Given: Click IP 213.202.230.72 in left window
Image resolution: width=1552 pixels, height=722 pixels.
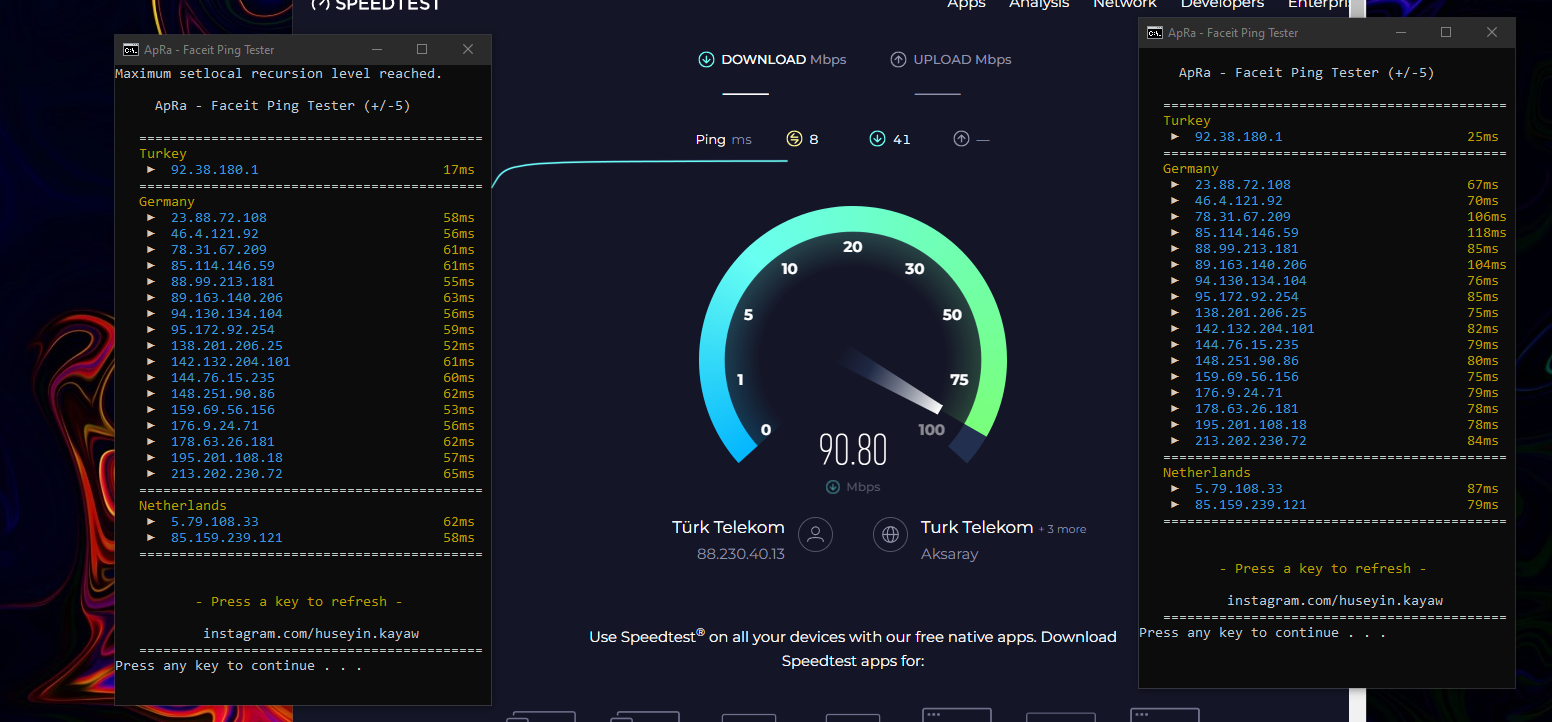Looking at the screenshot, I should pyautogui.click(x=227, y=474).
